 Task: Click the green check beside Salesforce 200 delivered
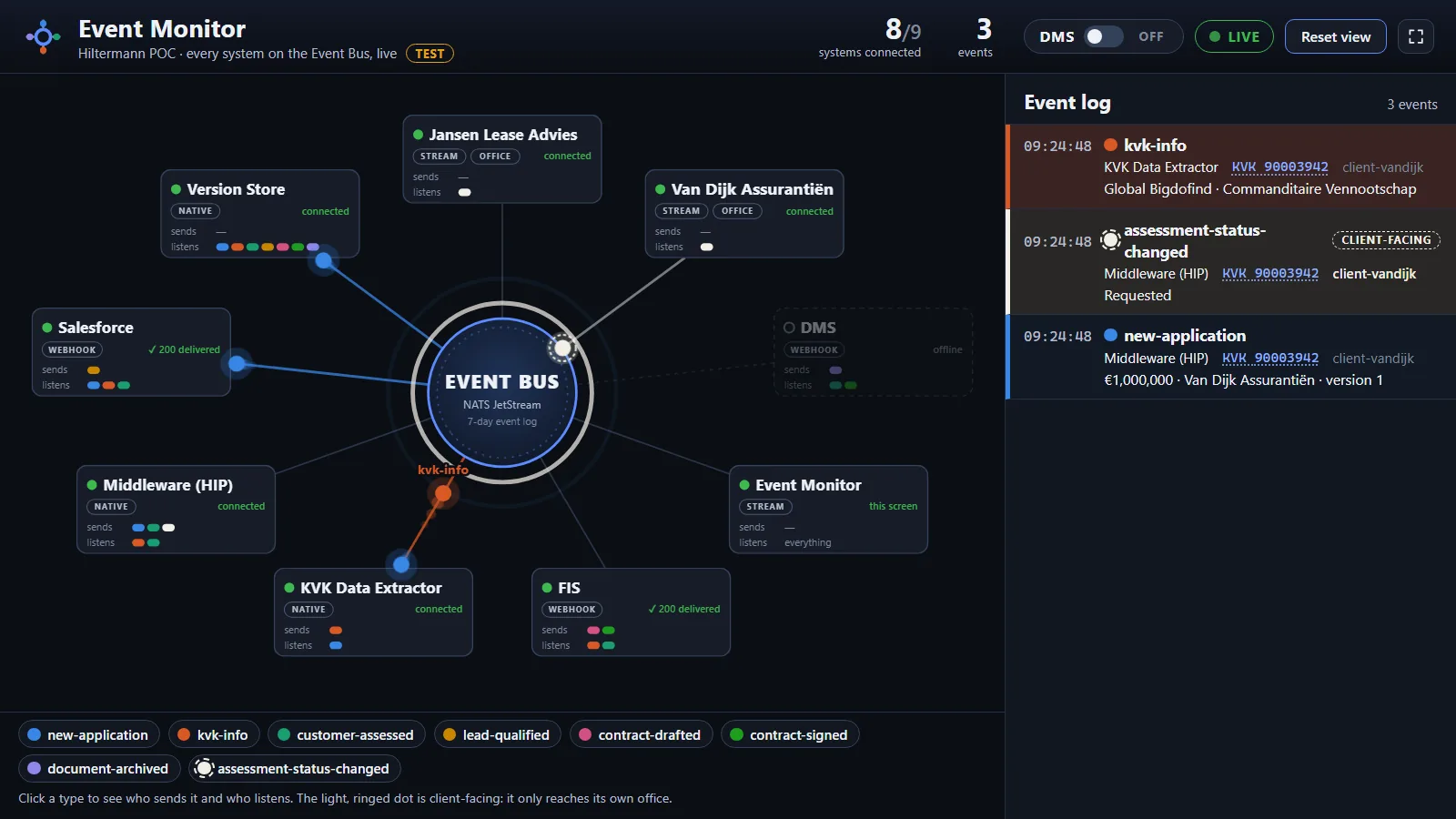(152, 349)
